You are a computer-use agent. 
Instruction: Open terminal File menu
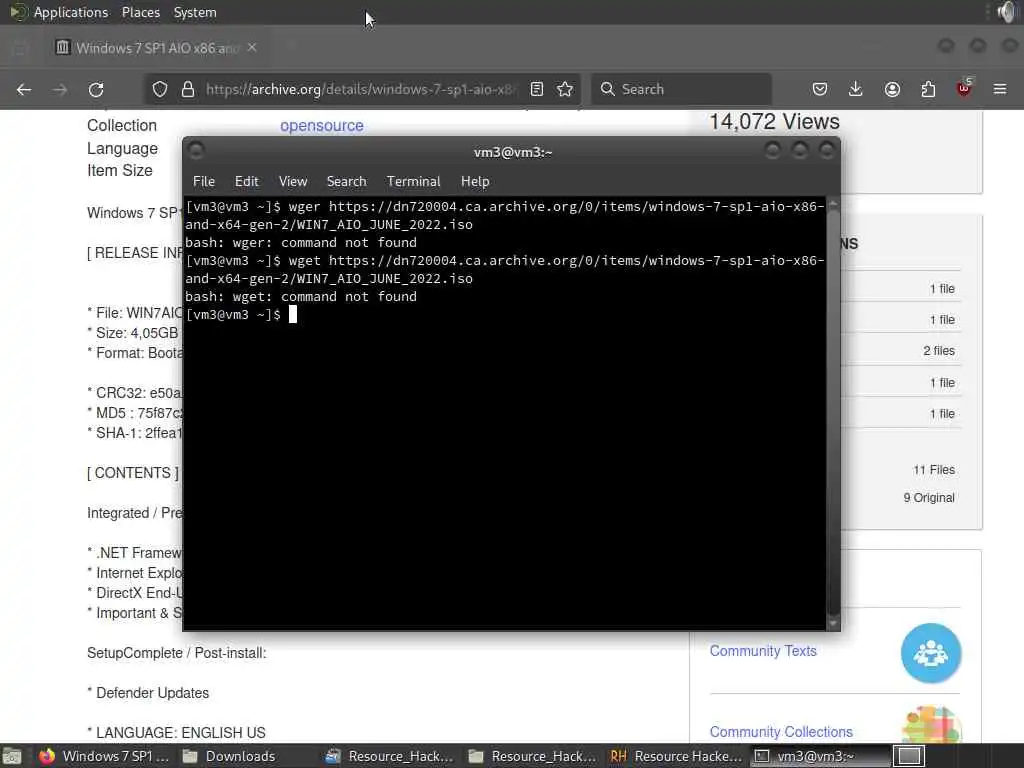(204, 182)
